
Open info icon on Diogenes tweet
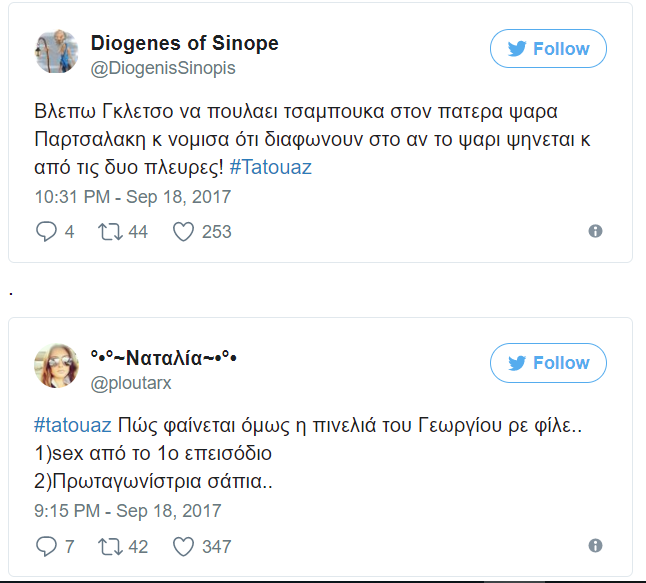click(x=595, y=231)
